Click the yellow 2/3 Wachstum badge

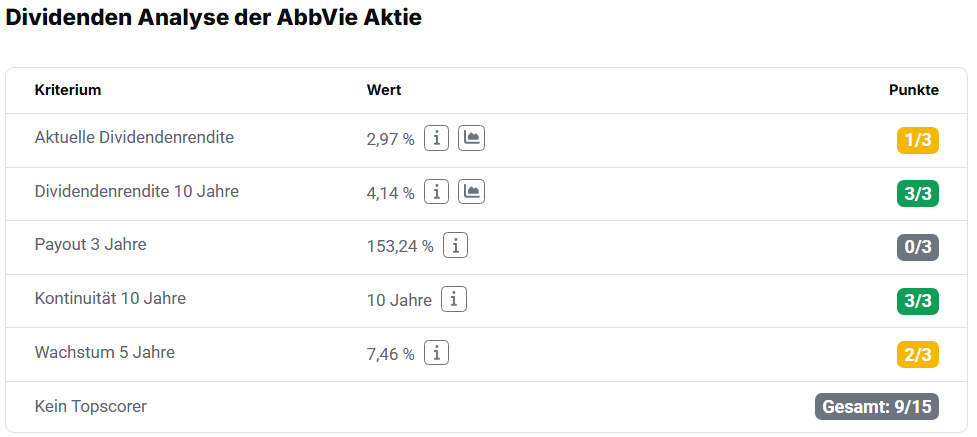[x=917, y=355]
